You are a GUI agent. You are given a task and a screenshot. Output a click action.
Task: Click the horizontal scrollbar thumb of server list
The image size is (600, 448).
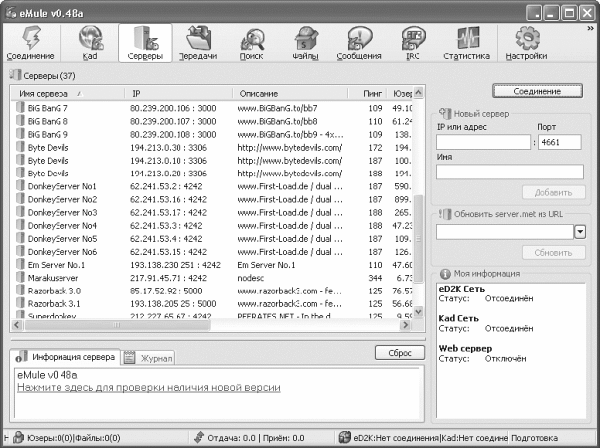(x=117, y=325)
